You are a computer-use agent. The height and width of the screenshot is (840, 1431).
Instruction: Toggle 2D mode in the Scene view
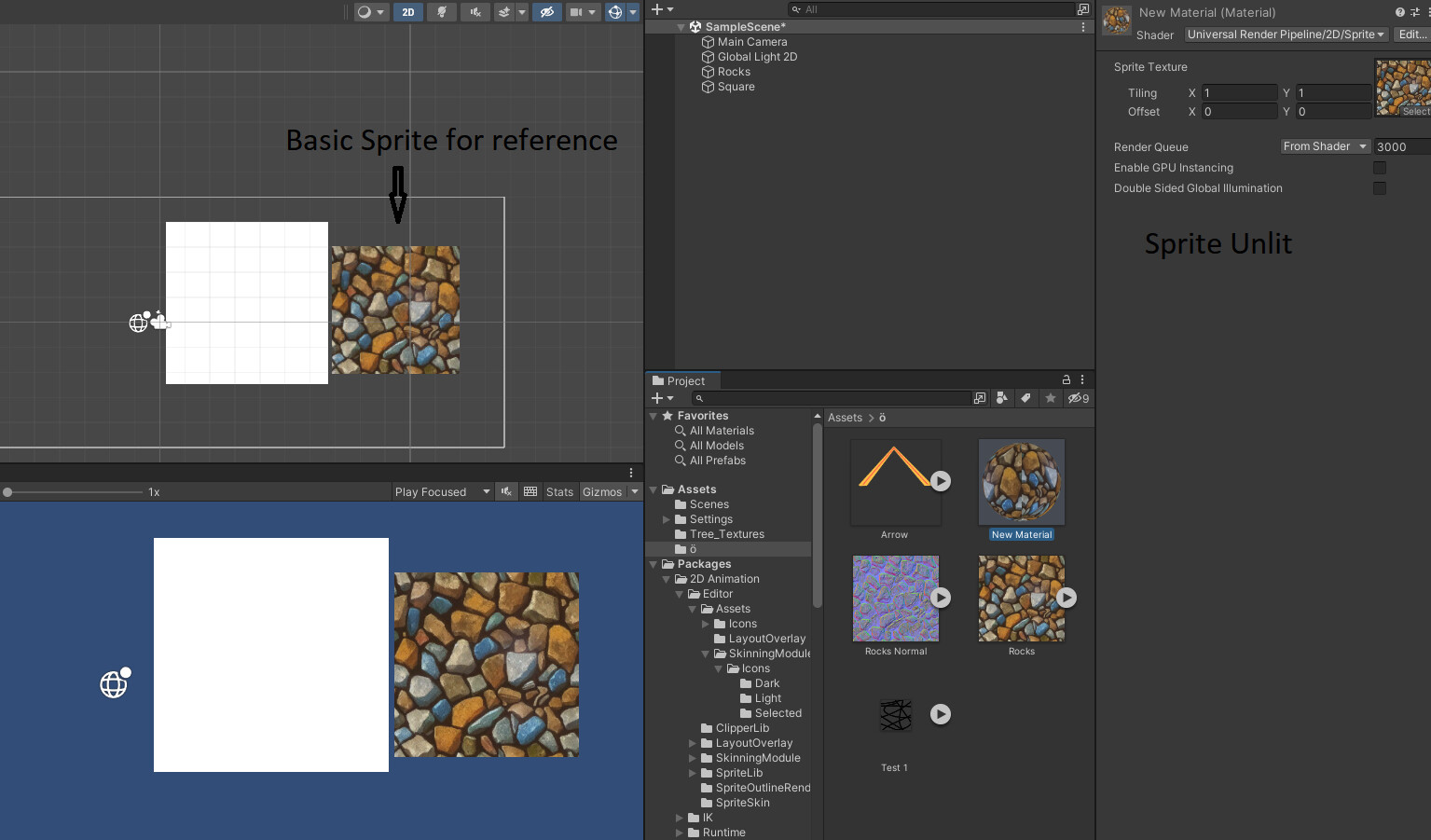pyautogui.click(x=410, y=12)
